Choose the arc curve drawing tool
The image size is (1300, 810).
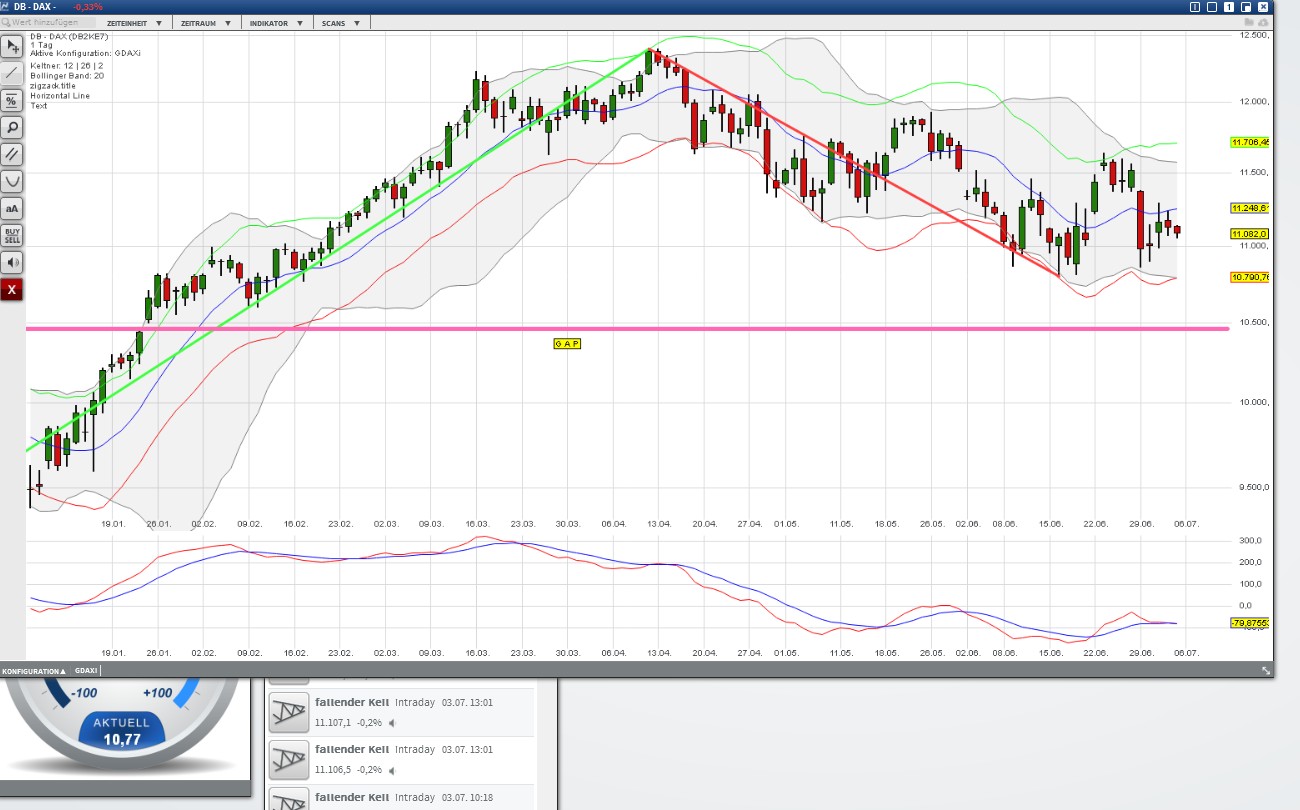click(x=12, y=181)
